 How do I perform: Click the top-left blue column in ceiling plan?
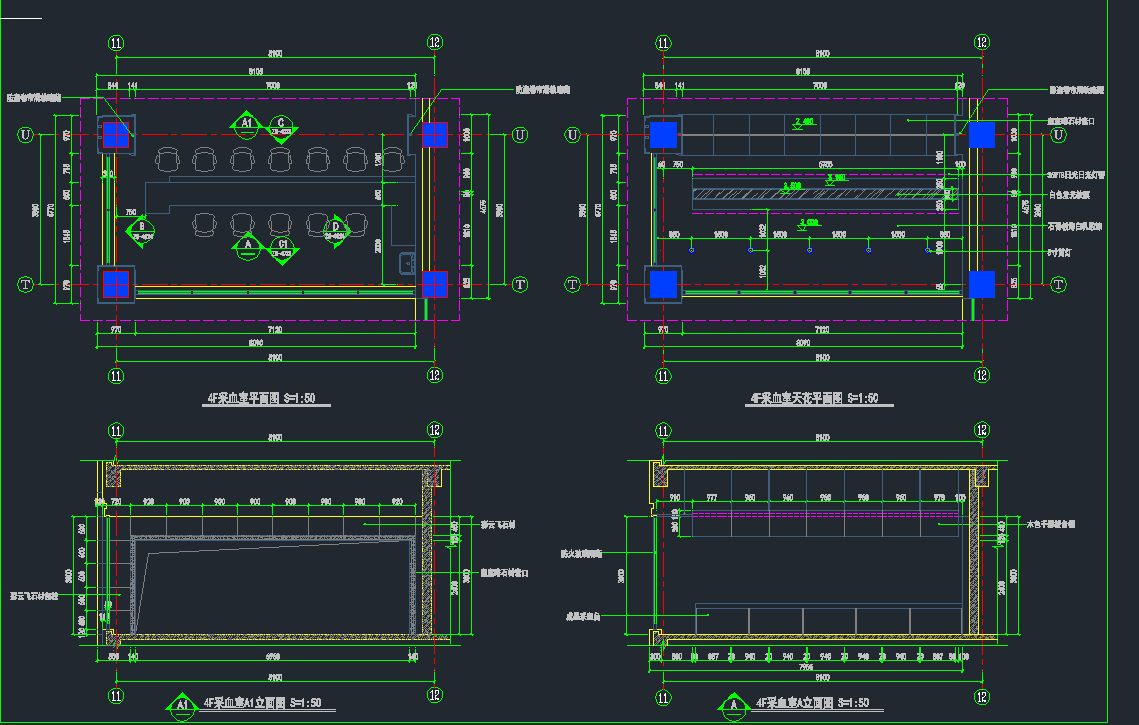tap(663, 135)
